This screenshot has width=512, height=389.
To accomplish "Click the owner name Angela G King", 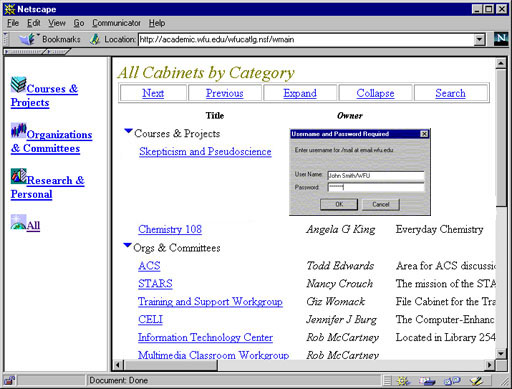I will 341,229.
